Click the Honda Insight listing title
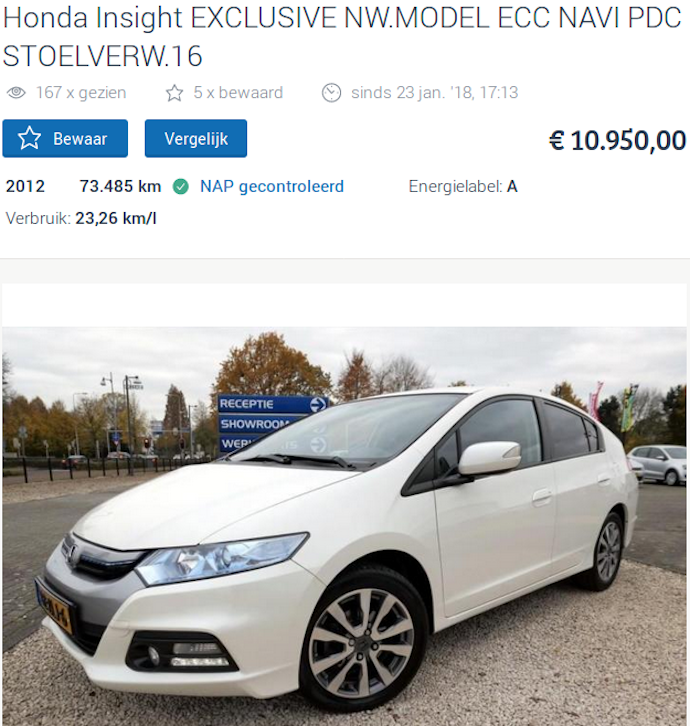The height and width of the screenshot is (726, 690). pos(342,37)
